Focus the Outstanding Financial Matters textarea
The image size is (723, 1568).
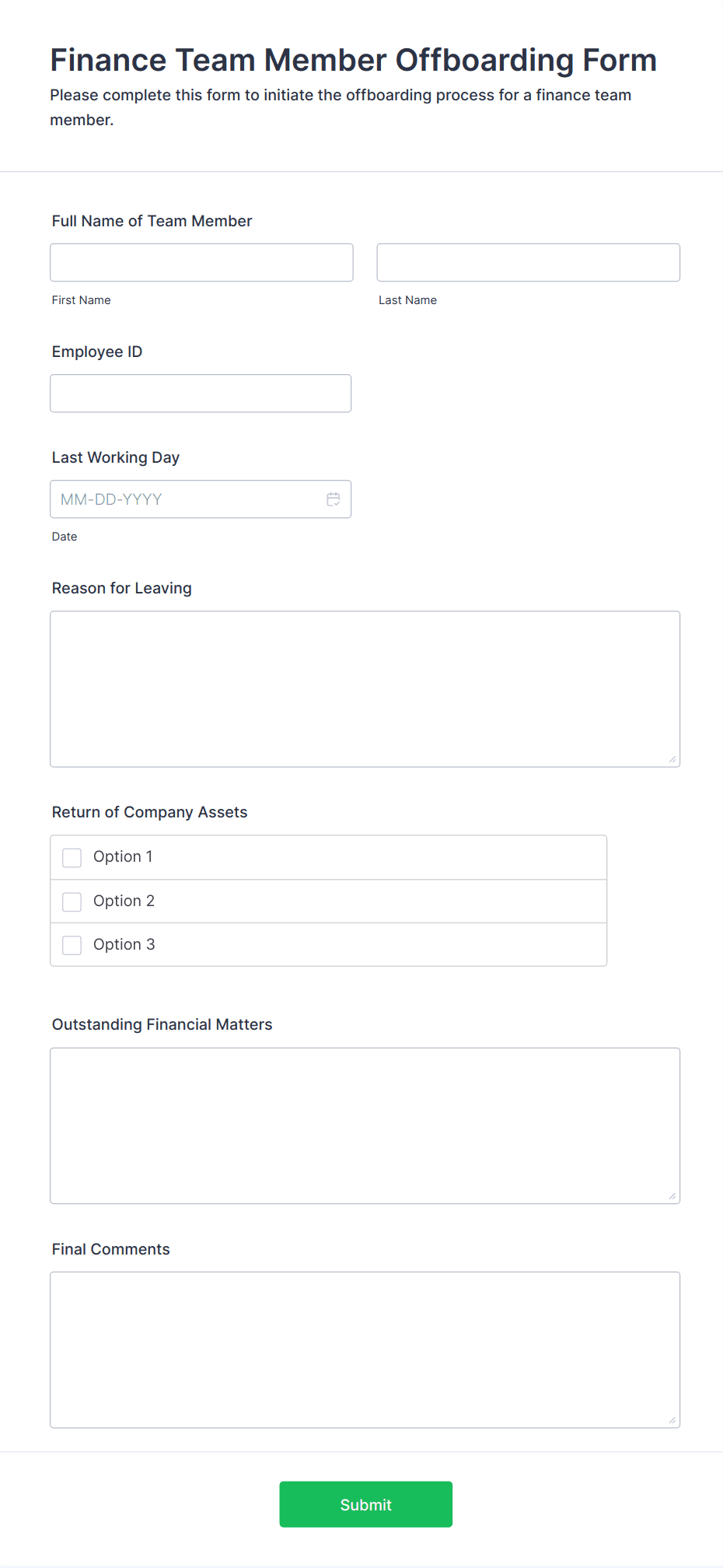tap(365, 1126)
